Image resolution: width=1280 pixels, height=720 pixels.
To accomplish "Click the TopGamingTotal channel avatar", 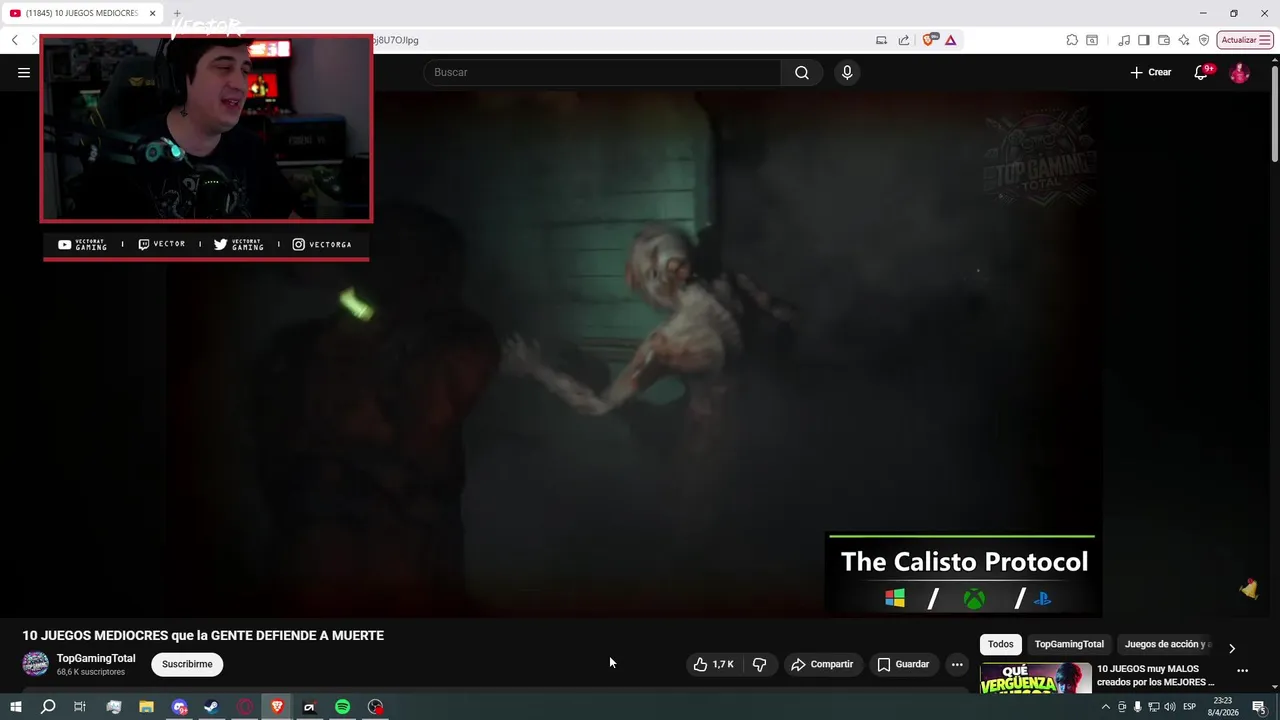I will point(35,664).
